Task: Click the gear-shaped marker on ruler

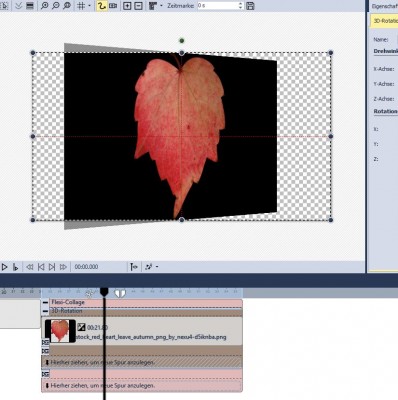Action: coord(89,294)
